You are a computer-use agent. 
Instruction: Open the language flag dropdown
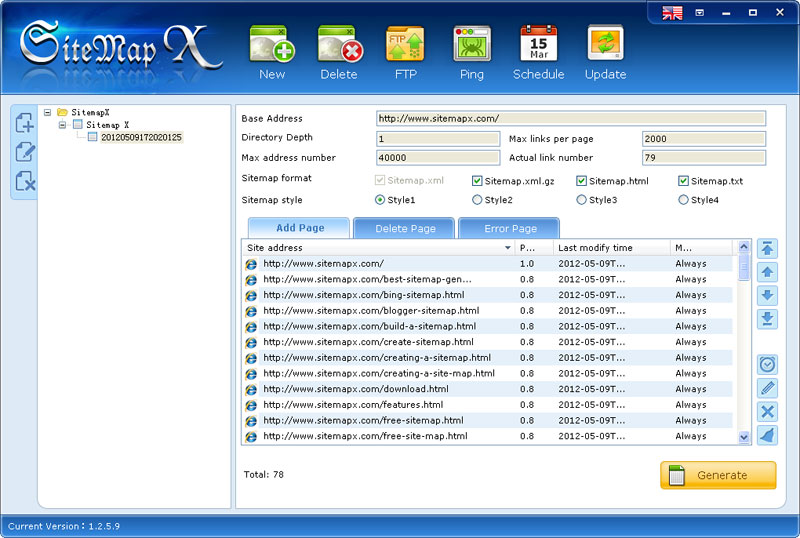tap(673, 13)
